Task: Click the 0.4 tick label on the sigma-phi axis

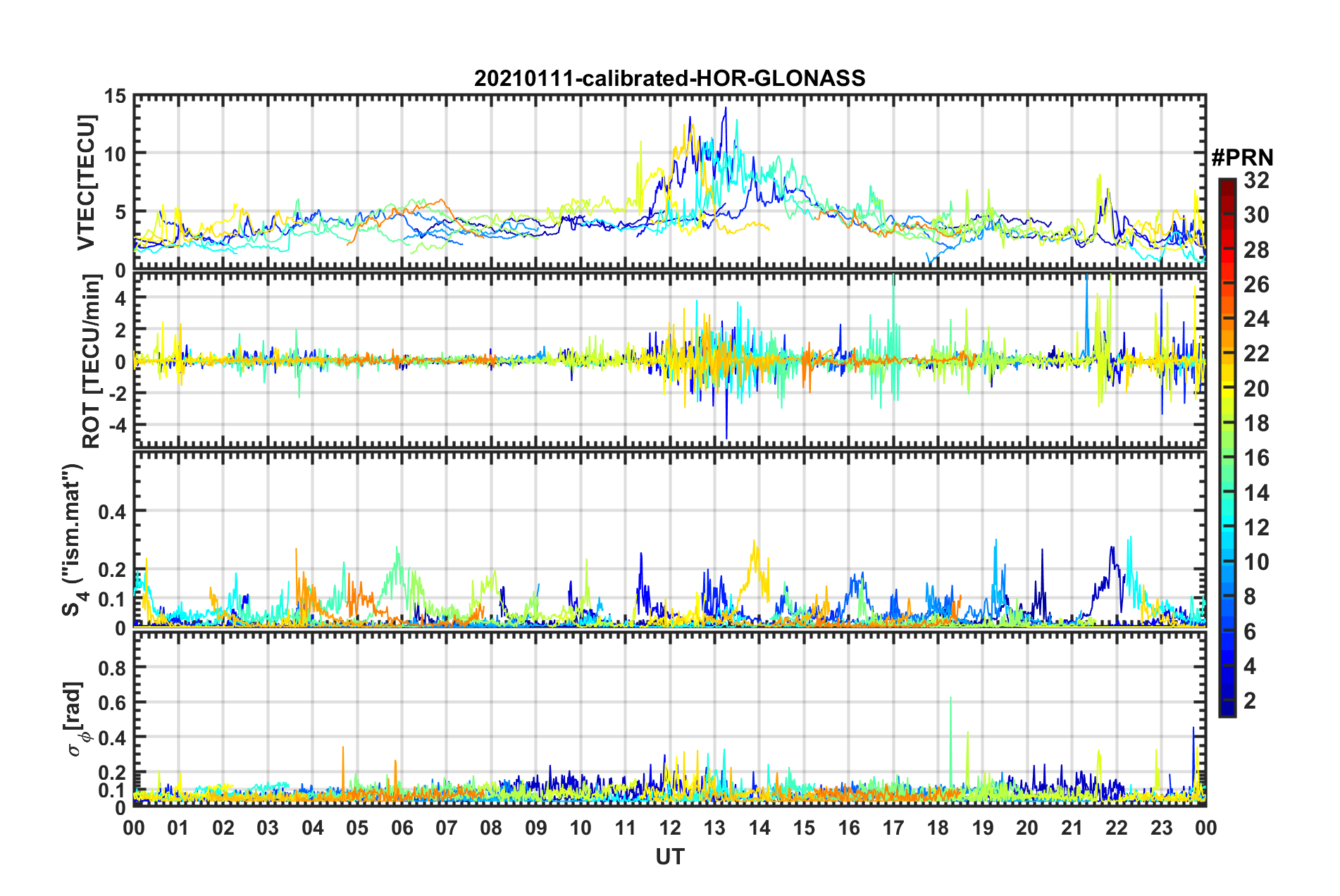Action: coord(112,738)
